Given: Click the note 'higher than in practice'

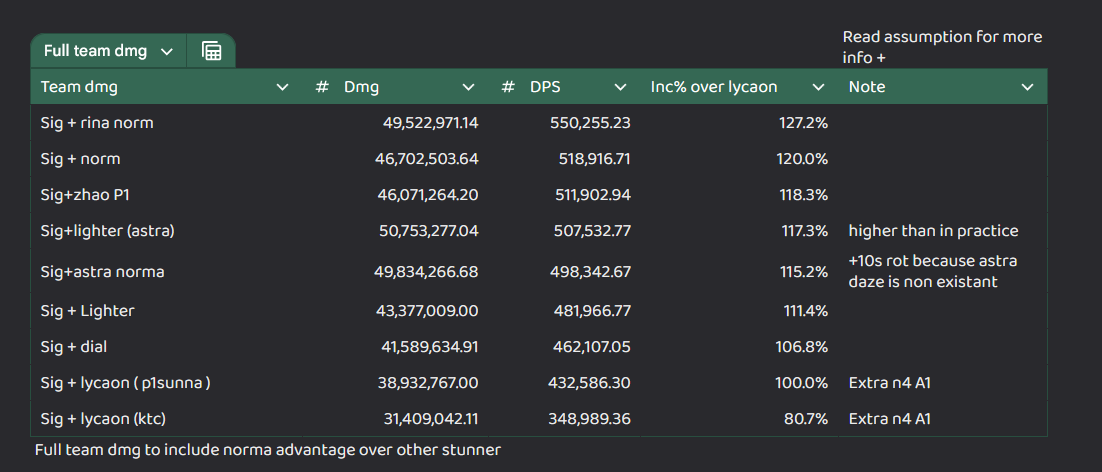Looking at the screenshot, I should tap(933, 230).
